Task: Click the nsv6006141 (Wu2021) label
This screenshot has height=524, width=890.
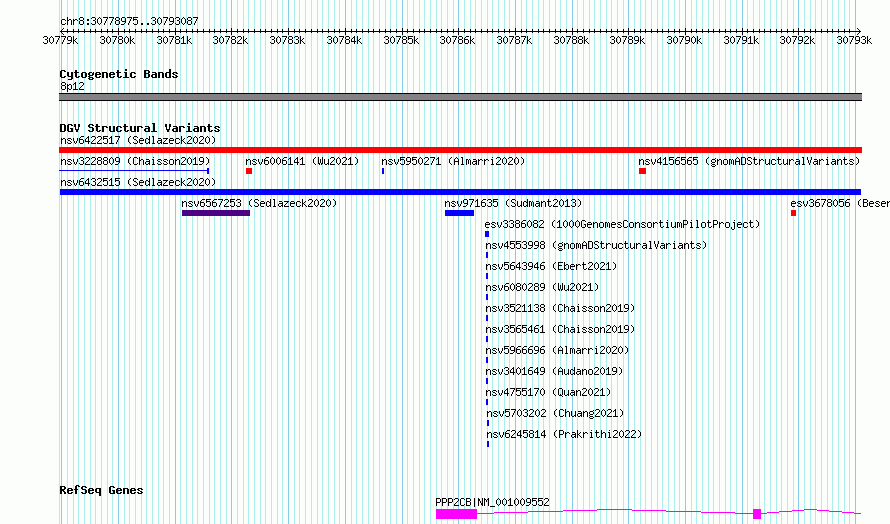Action: (x=302, y=161)
